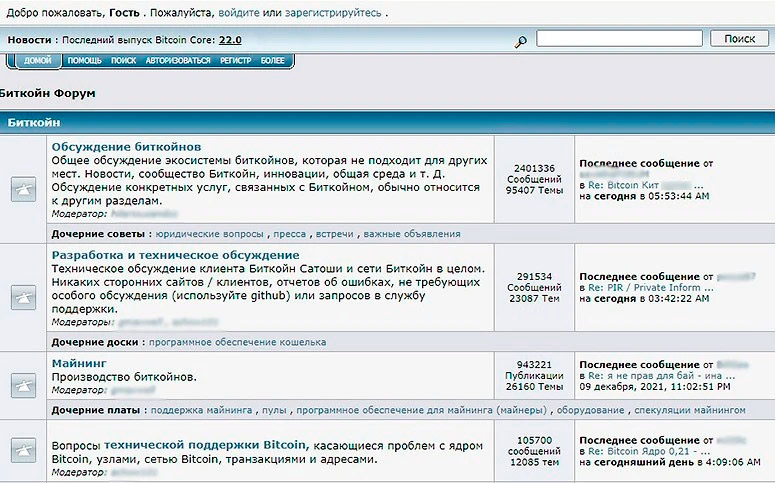Open the ДОМОЙ menu tab
This screenshot has height=483, width=775.
click(38, 60)
